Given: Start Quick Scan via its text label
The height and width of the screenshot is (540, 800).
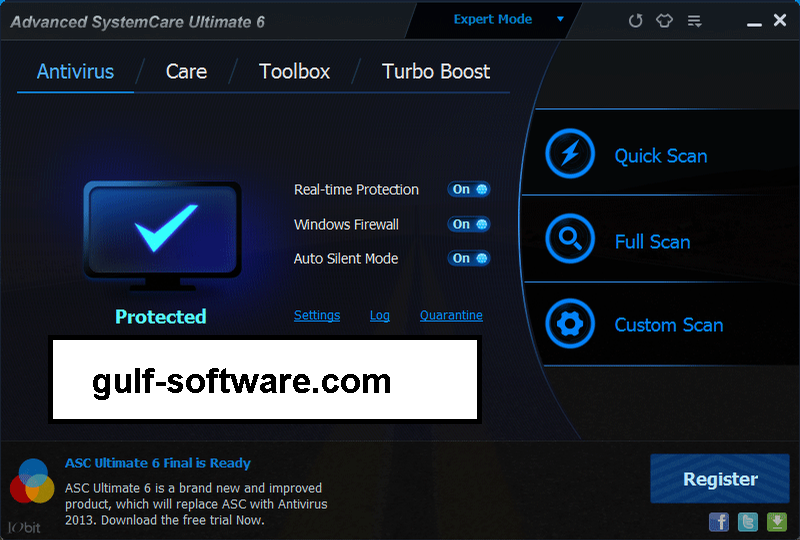Looking at the screenshot, I should click(661, 156).
